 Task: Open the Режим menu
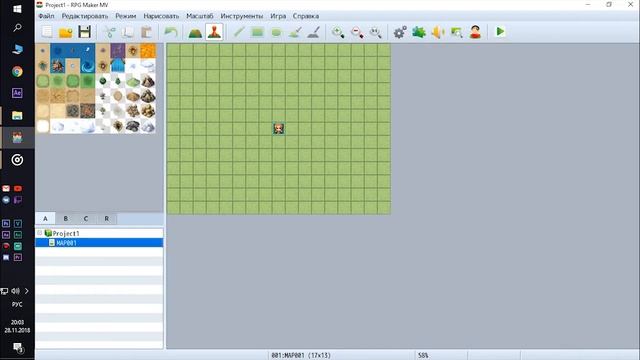point(126,16)
